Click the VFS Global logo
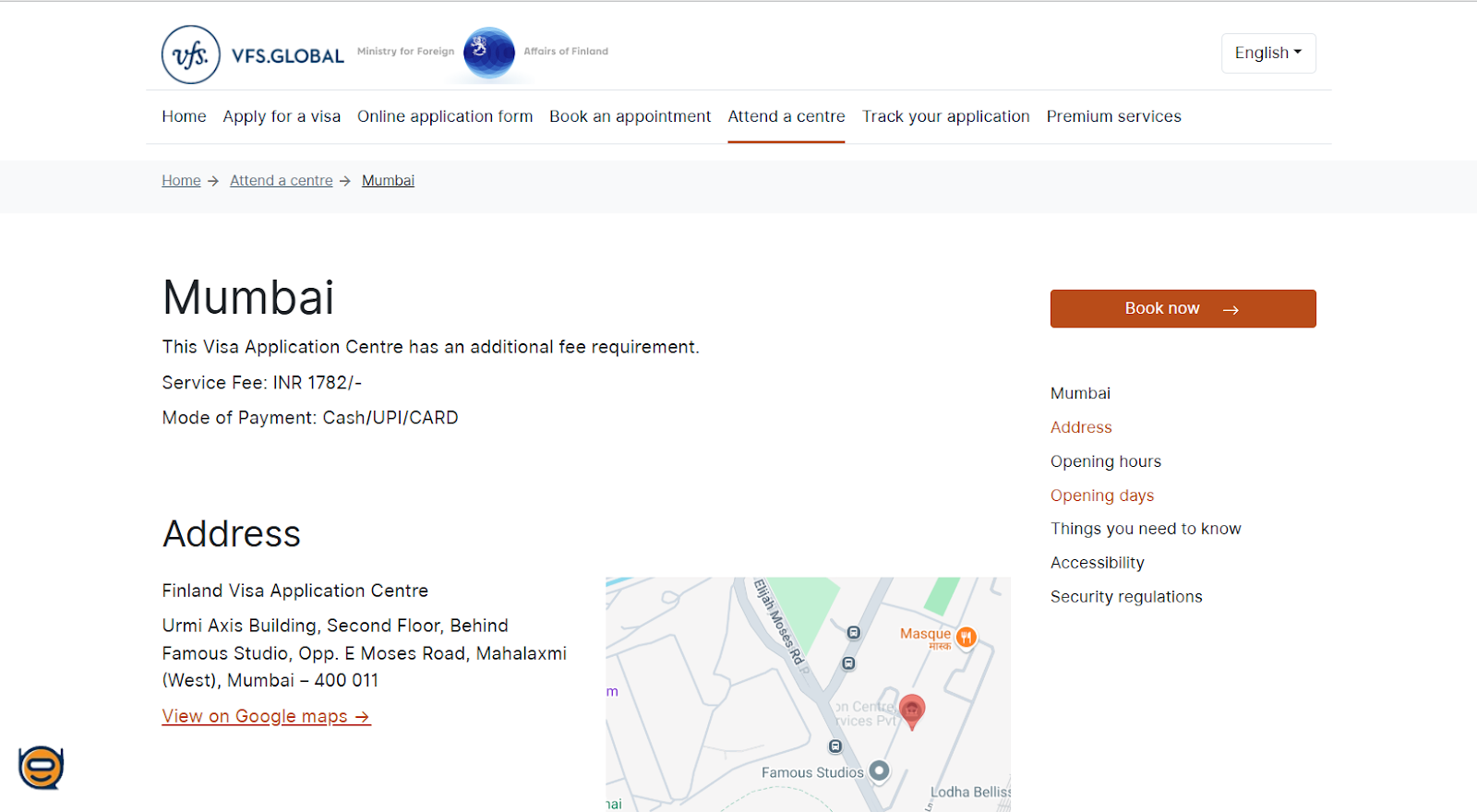Image resolution: width=1477 pixels, height=812 pixels. click(x=253, y=54)
